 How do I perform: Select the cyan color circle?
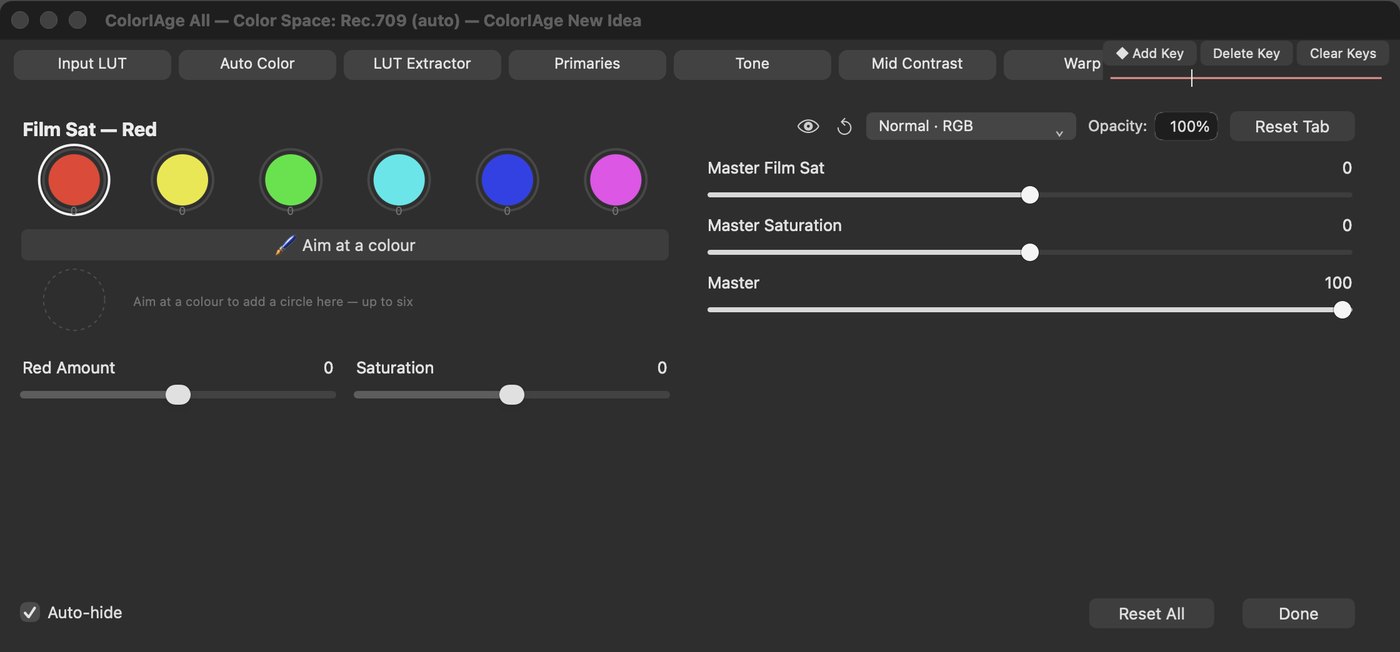(399, 180)
